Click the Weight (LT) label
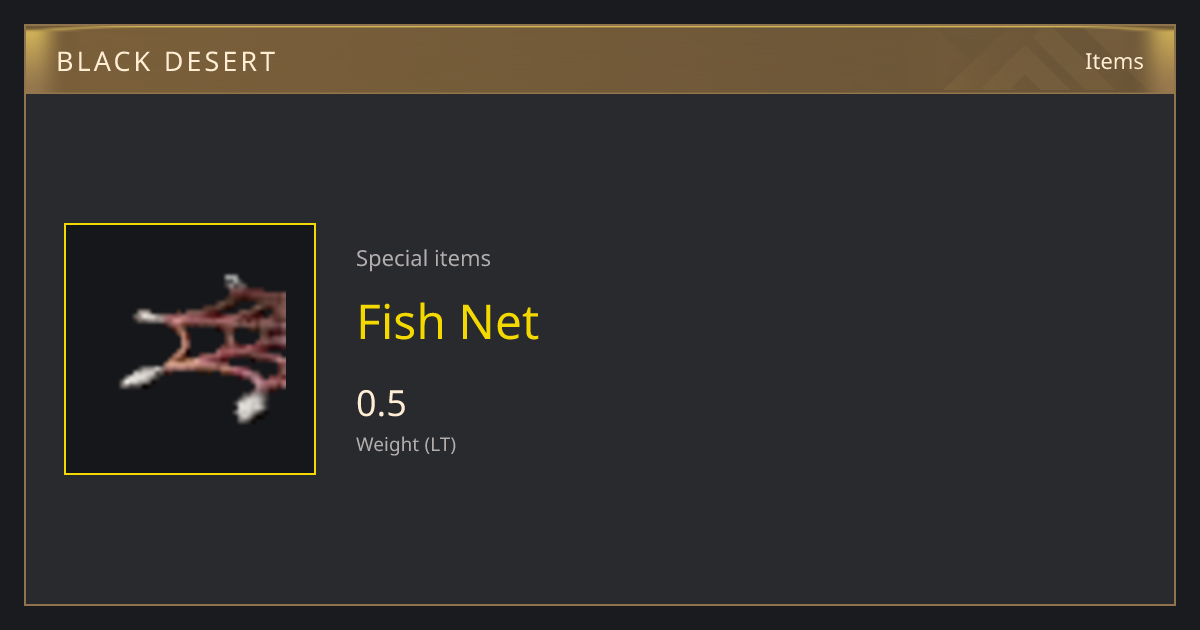 coord(406,445)
